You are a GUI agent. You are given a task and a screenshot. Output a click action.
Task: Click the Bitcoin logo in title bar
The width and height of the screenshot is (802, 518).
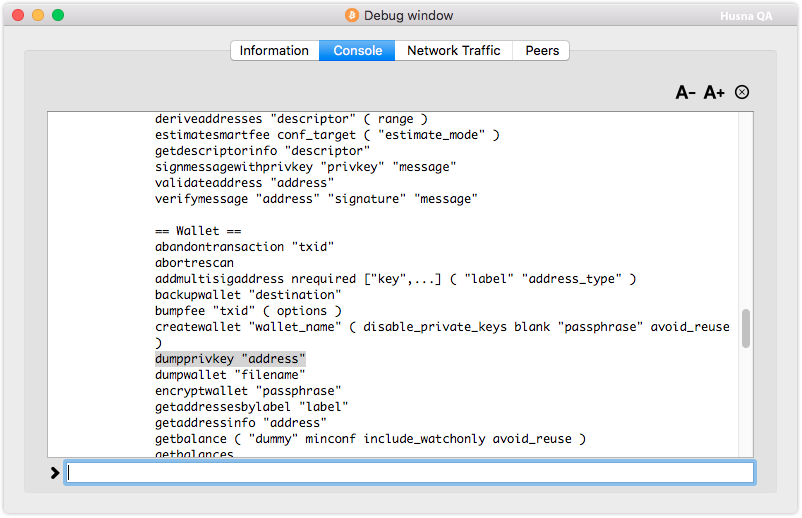point(352,15)
